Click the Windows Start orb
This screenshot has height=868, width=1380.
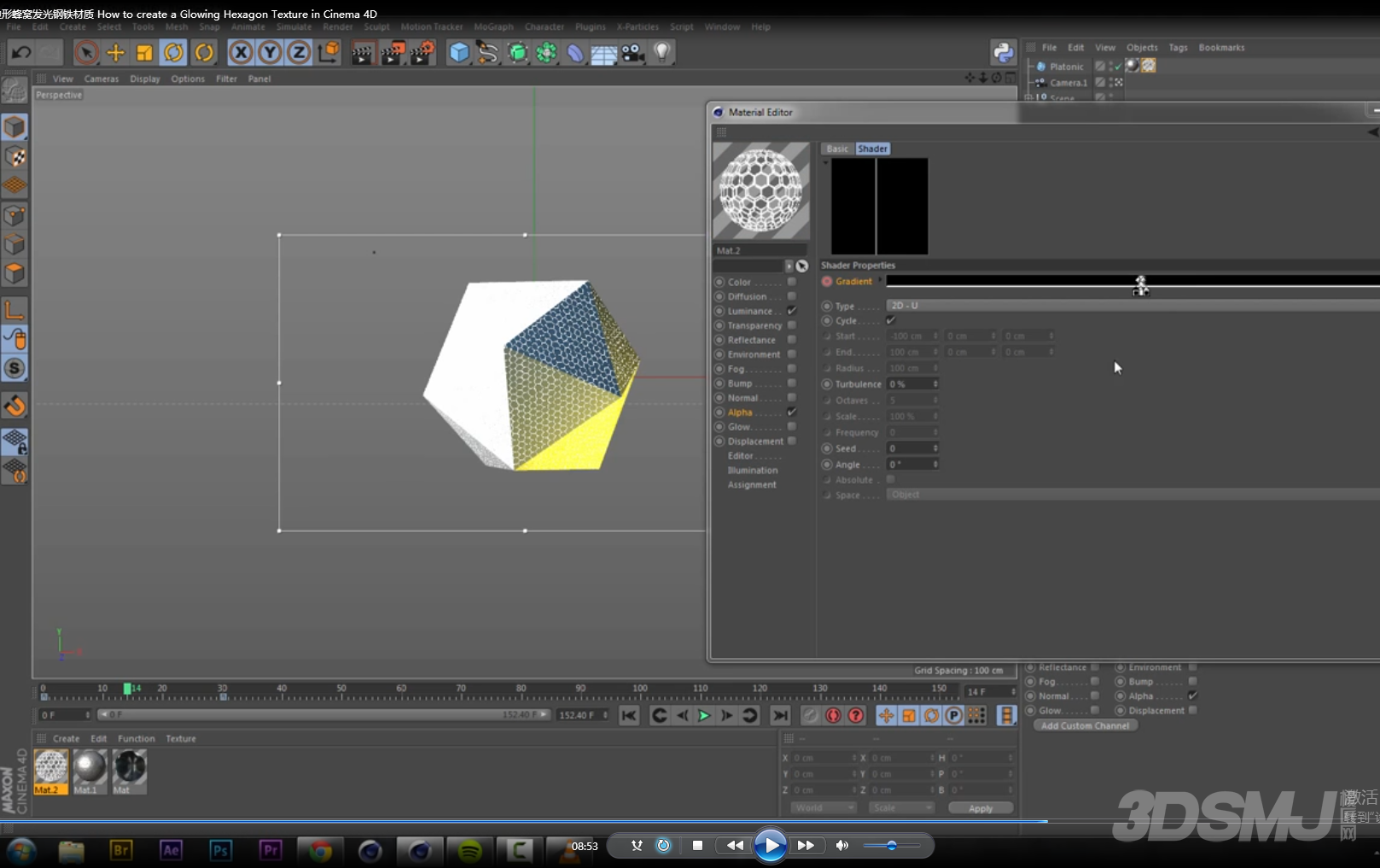(x=21, y=851)
